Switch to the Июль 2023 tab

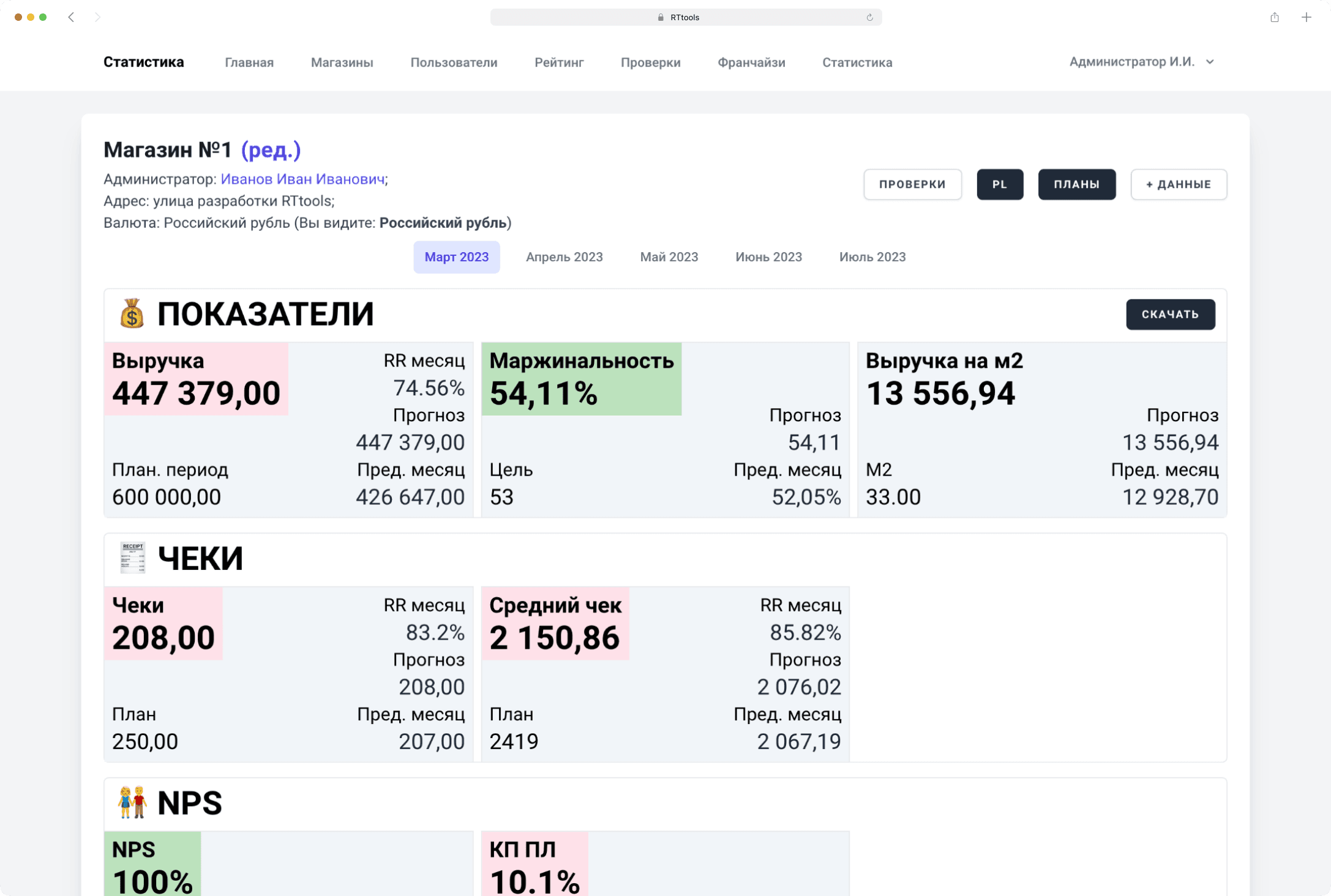point(872,257)
